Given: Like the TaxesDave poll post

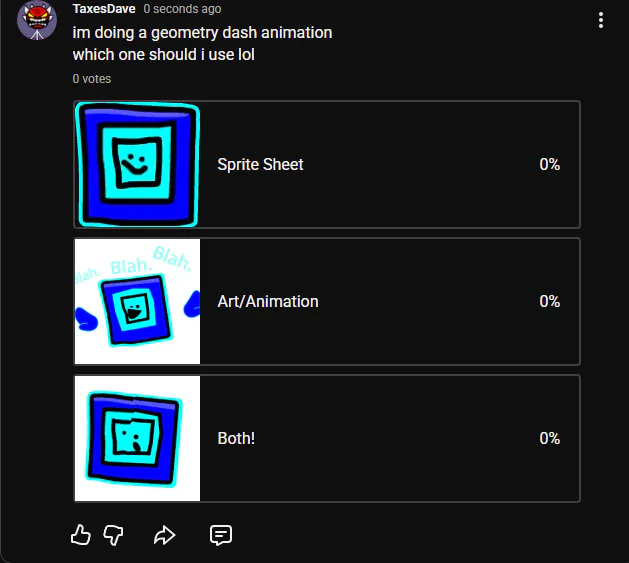Looking at the screenshot, I should tap(81, 535).
